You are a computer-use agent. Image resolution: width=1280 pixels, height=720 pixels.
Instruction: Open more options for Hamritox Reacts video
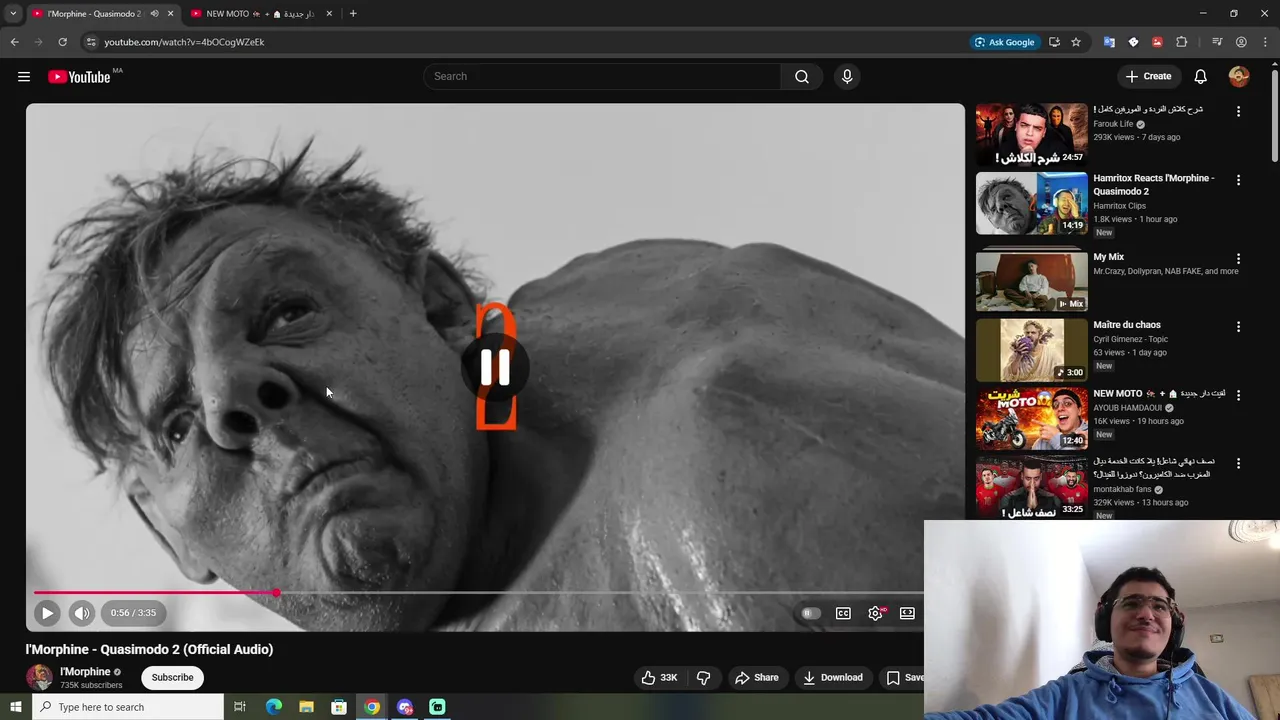tap(1238, 180)
